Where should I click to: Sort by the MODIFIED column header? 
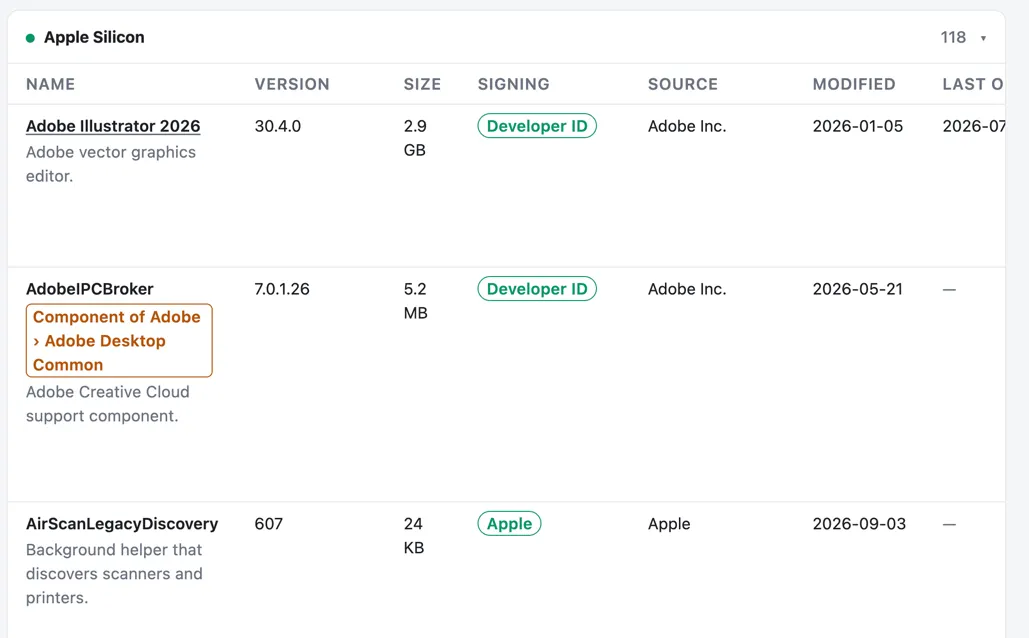coord(854,84)
